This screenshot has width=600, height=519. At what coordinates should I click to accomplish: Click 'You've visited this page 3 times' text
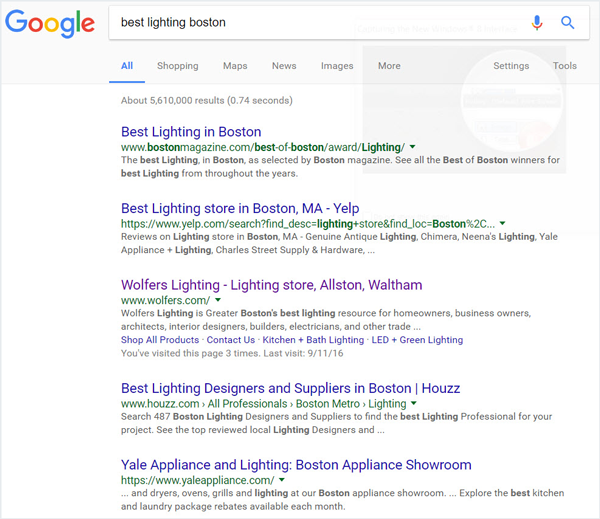(x=232, y=353)
